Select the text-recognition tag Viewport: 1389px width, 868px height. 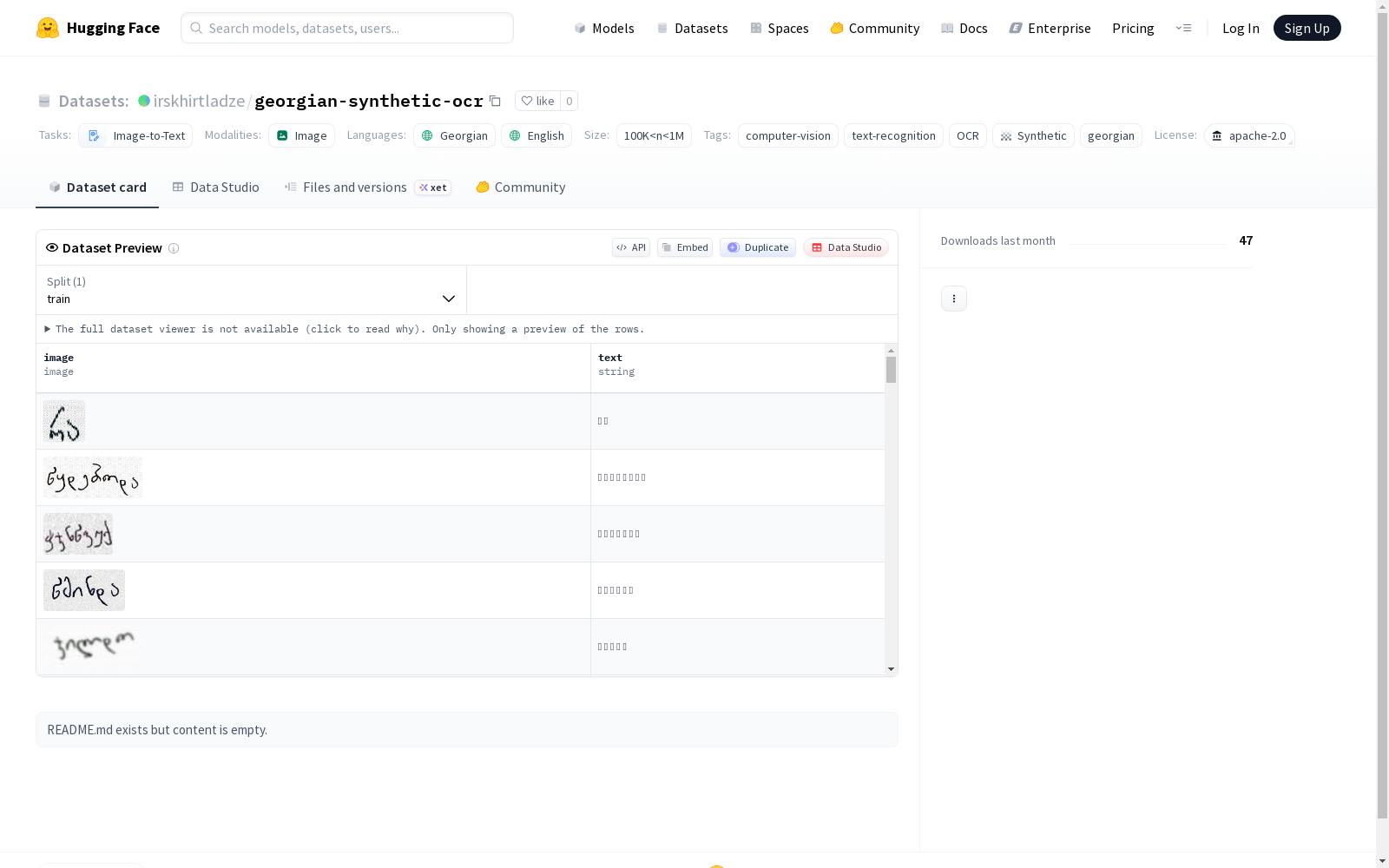pos(893,135)
